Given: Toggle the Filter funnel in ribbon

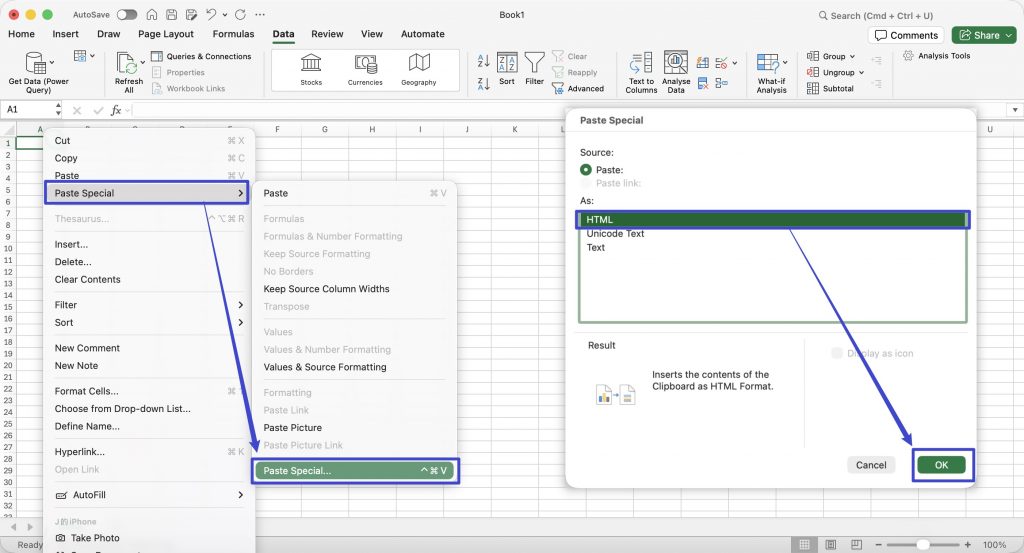Looking at the screenshot, I should tap(534, 69).
